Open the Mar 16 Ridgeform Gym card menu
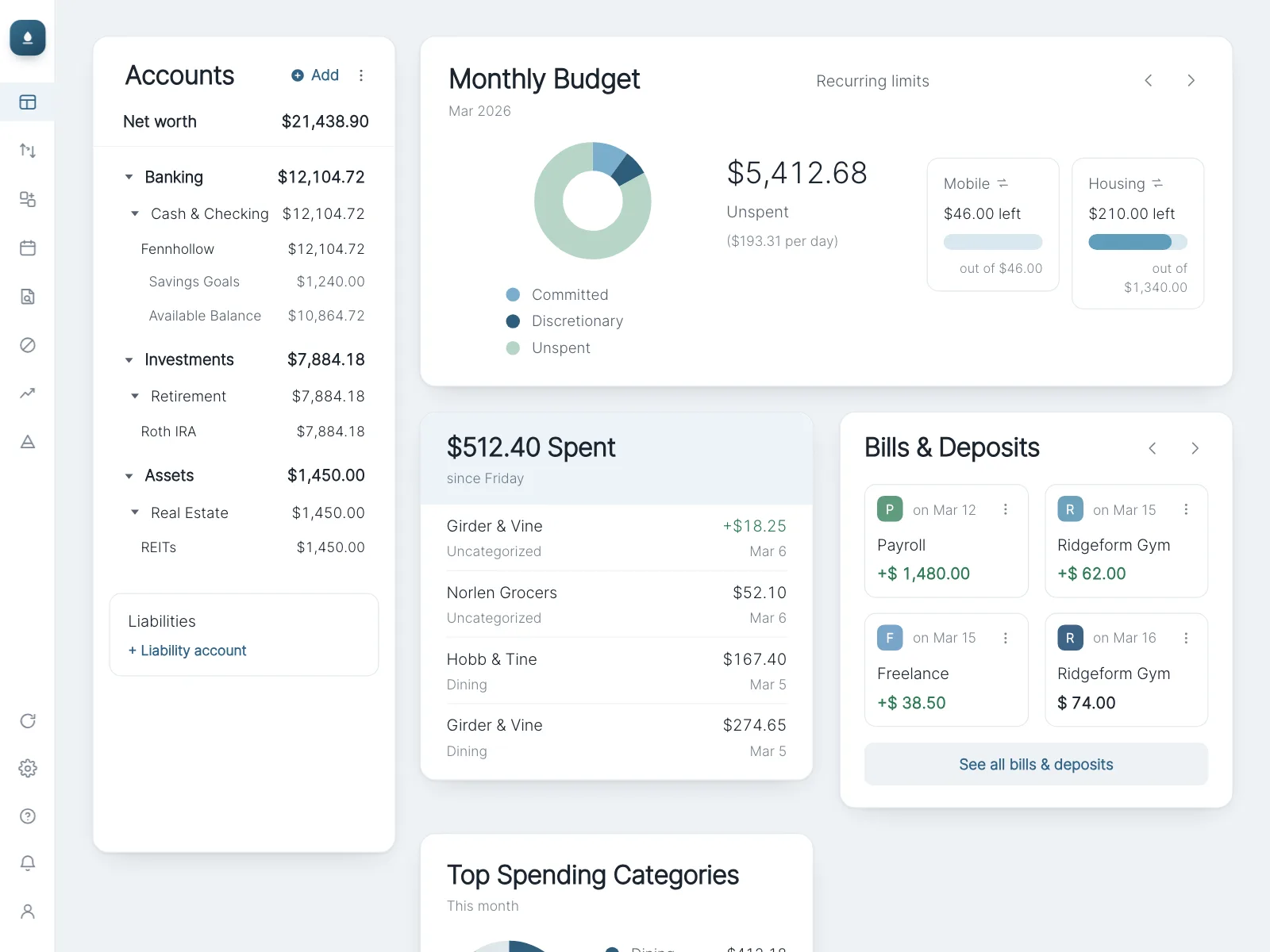The height and width of the screenshot is (952, 1270). tap(1186, 638)
